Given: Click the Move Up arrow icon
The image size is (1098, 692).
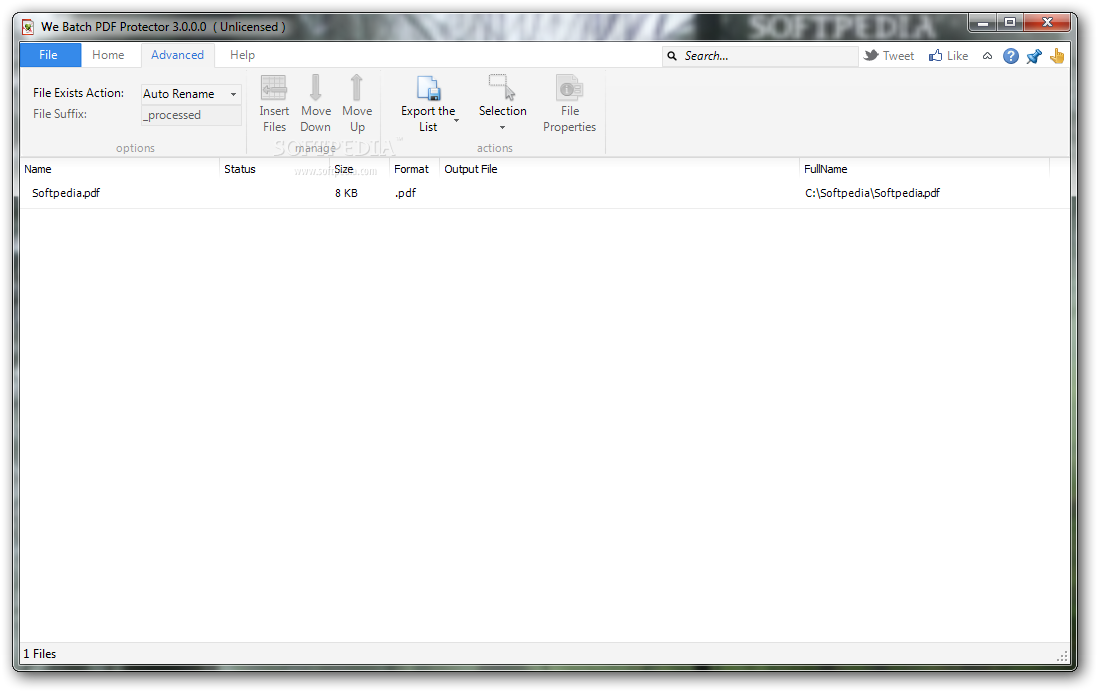Looking at the screenshot, I should click(x=356, y=88).
